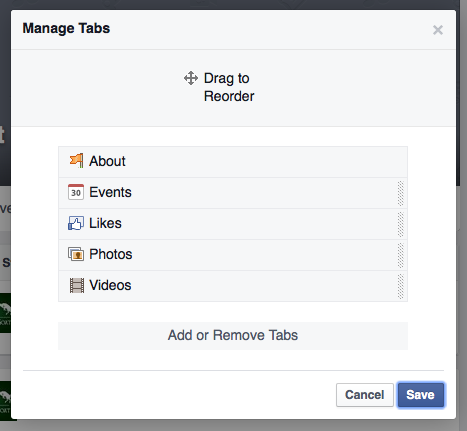Click the orange flag About icon
This screenshot has height=431, width=467.
[76, 161]
